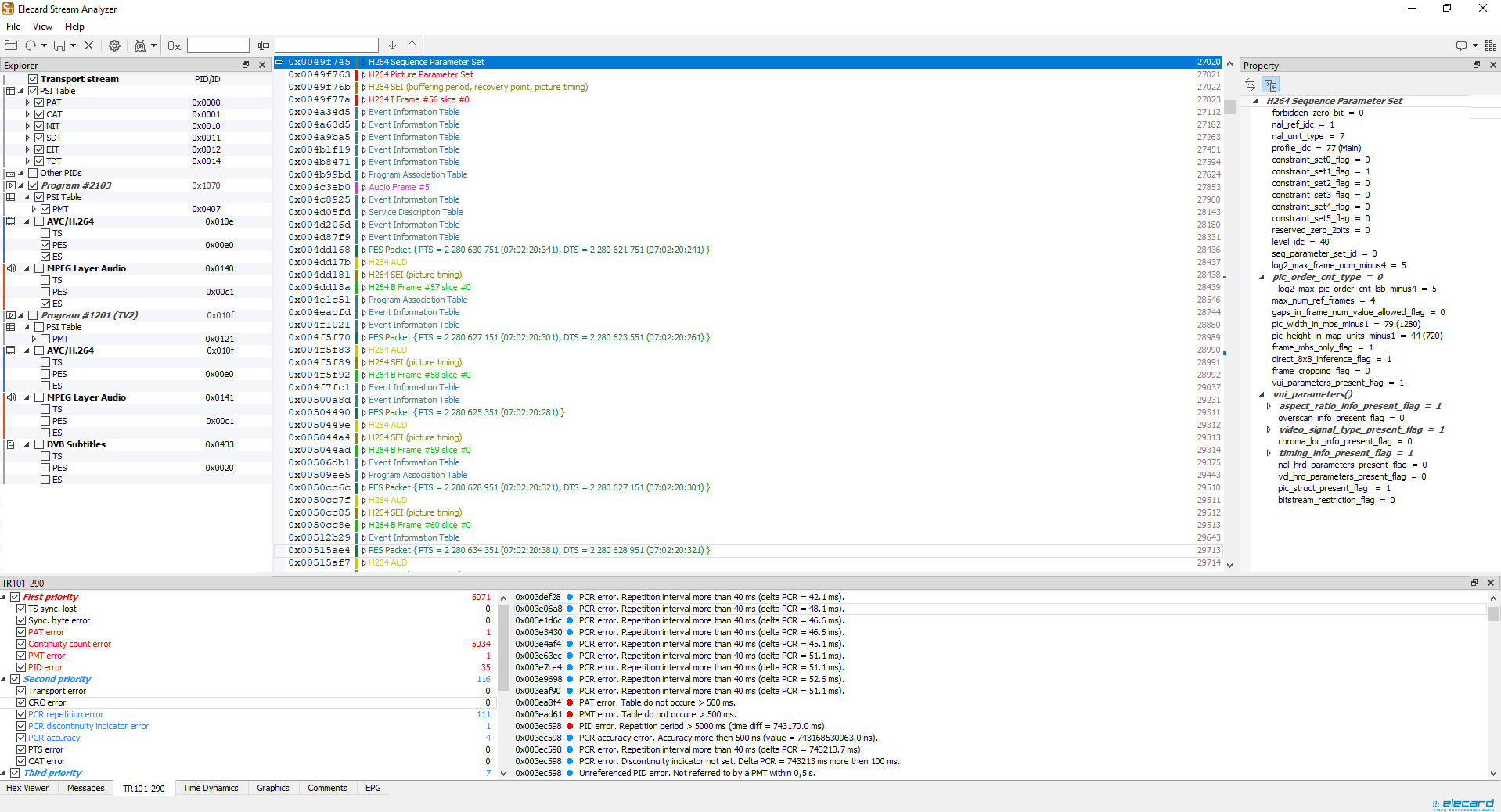Click the collapse-tree icon in the Property panel
This screenshot has height=812, width=1501.
click(x=1269, y=84)
